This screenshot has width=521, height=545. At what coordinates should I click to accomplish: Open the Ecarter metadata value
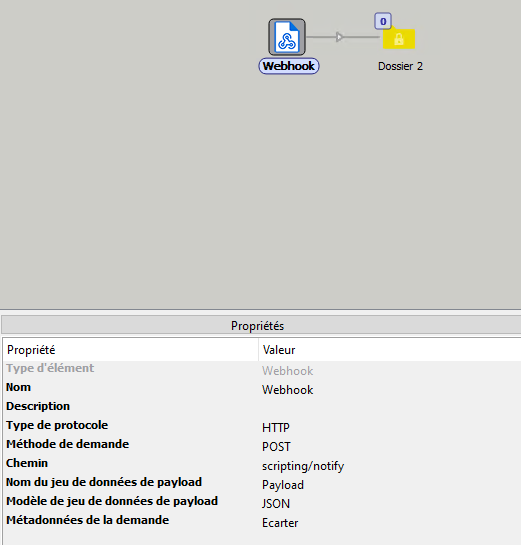click(x=280, y=523)
